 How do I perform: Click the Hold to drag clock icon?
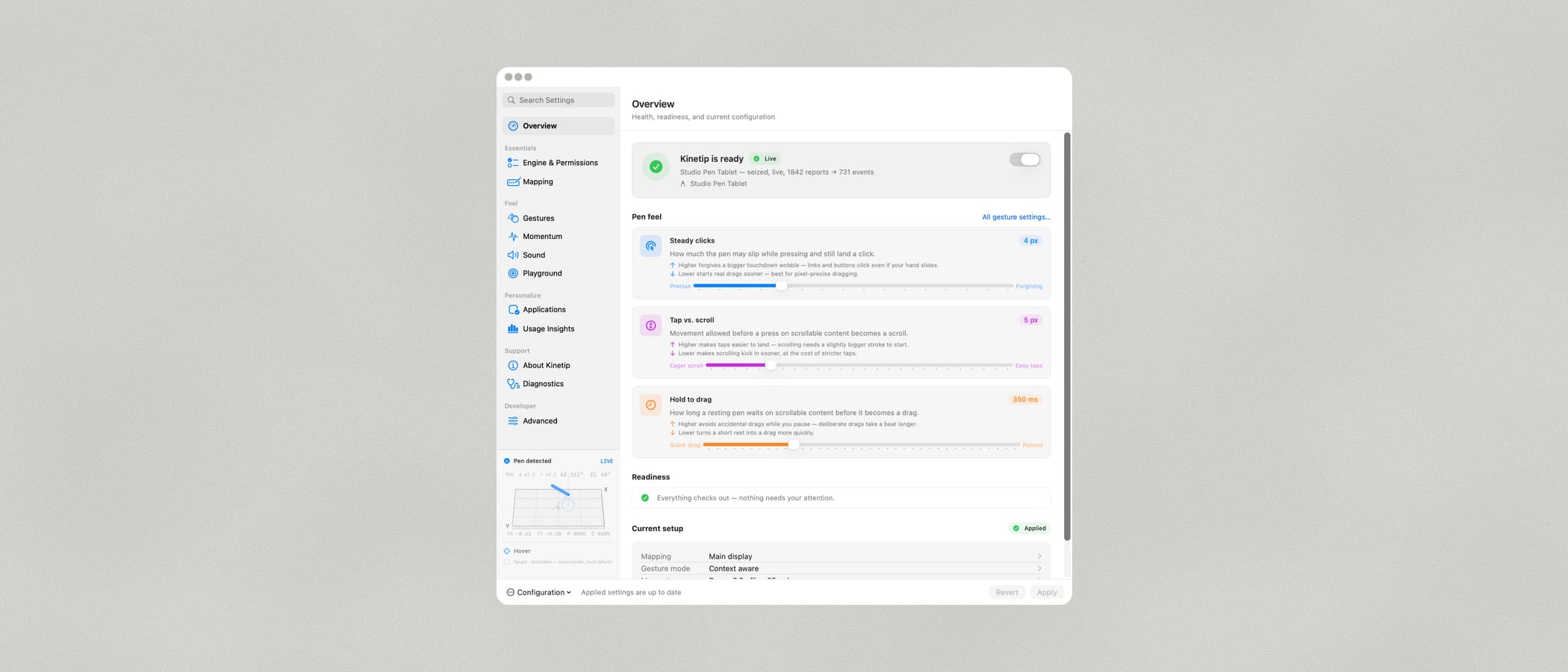coord(651,405)
